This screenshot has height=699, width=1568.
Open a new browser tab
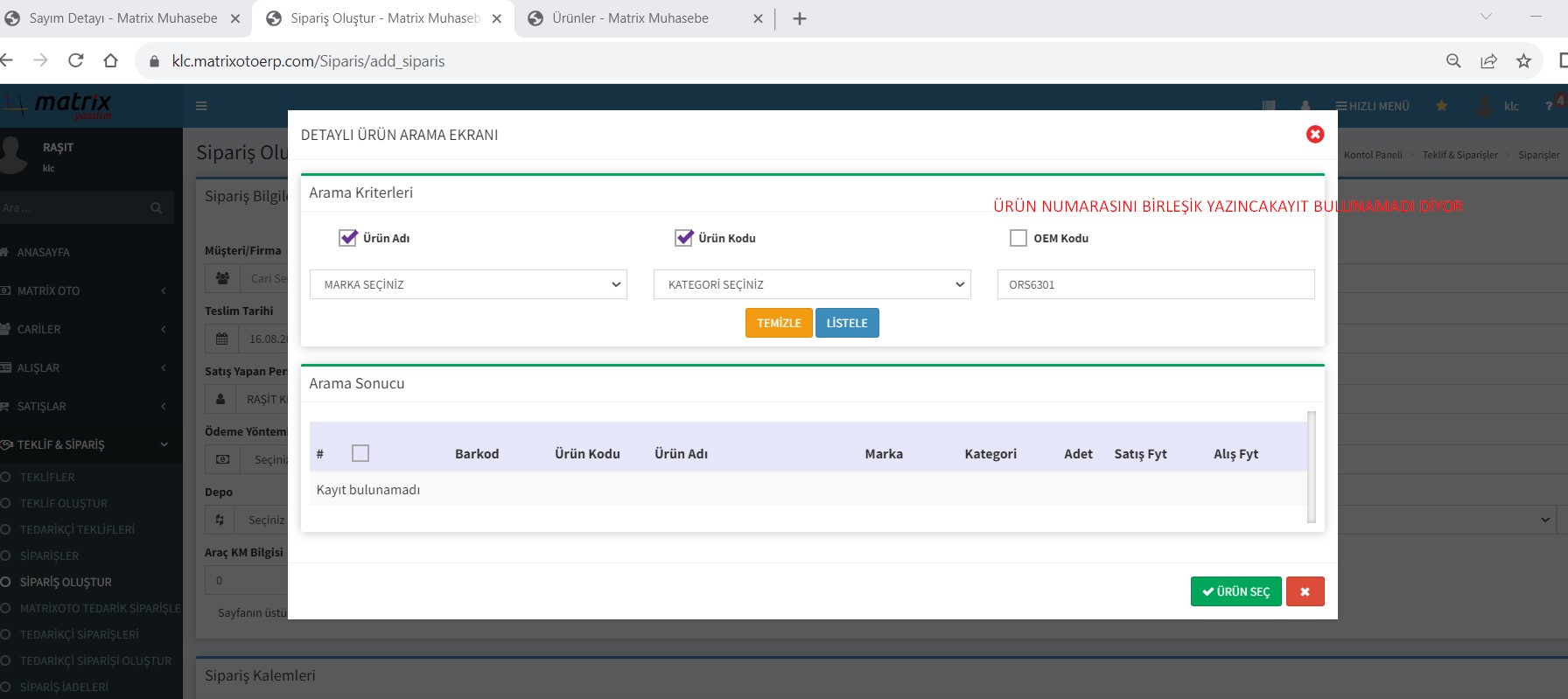coord(799,18)
